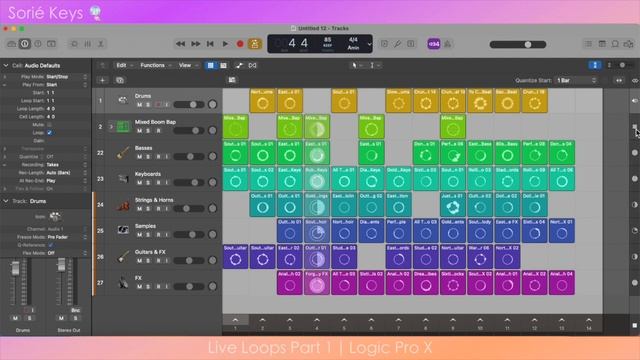Viewport: 640px width, 360px height.
Task: Add a new track with plus button
Action: pos(102,80)
